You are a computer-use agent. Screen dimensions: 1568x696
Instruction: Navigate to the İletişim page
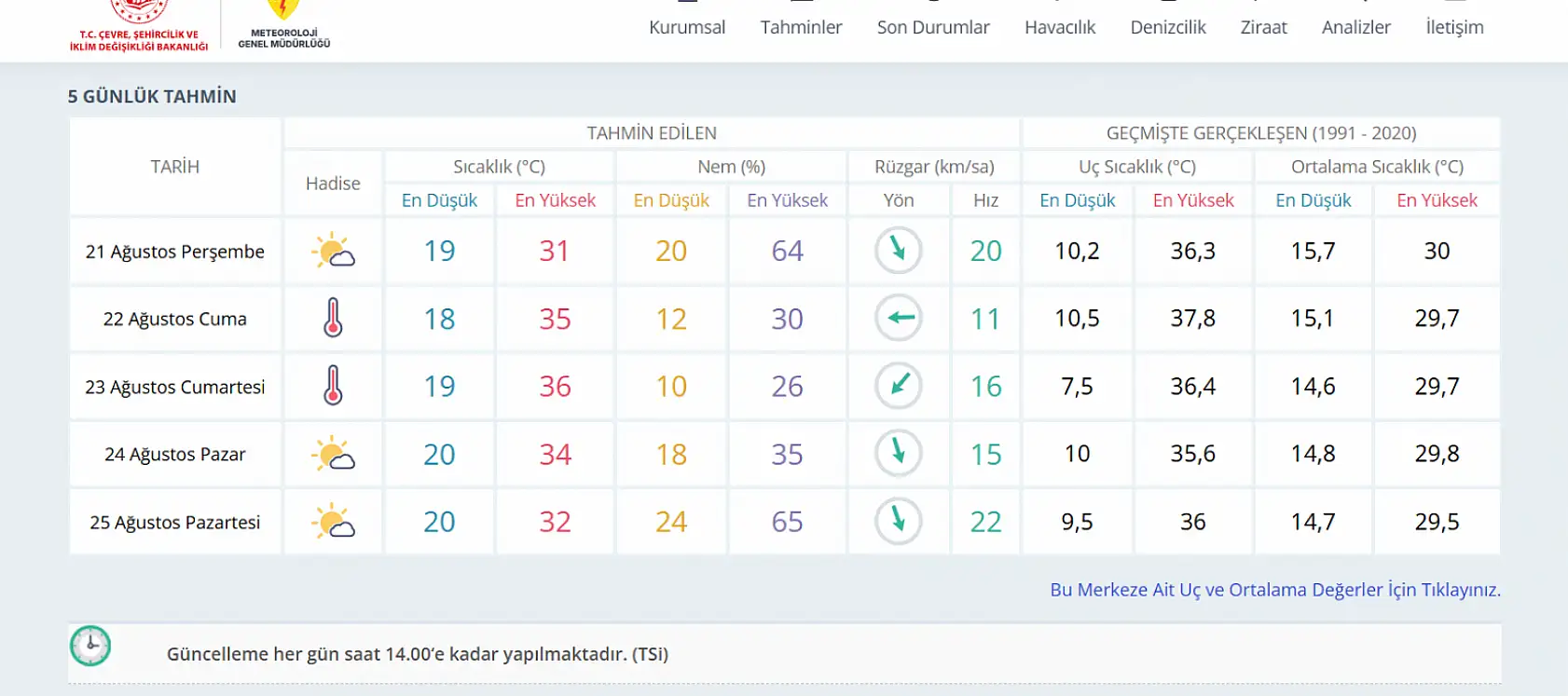point(1452,27)
